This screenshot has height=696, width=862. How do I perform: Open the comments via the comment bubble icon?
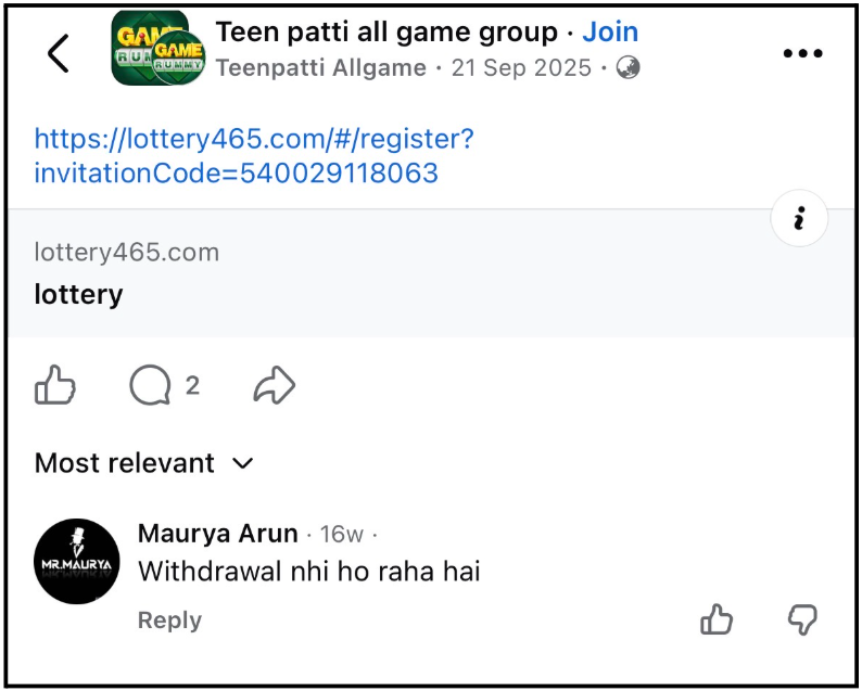(x=150, y=385)
